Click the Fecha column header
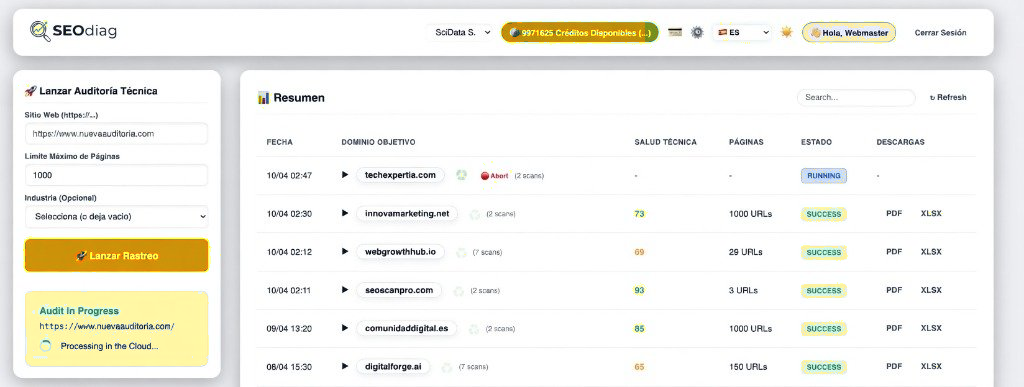Viewport: 1024px width, 387px height. [x=280, y=142]
